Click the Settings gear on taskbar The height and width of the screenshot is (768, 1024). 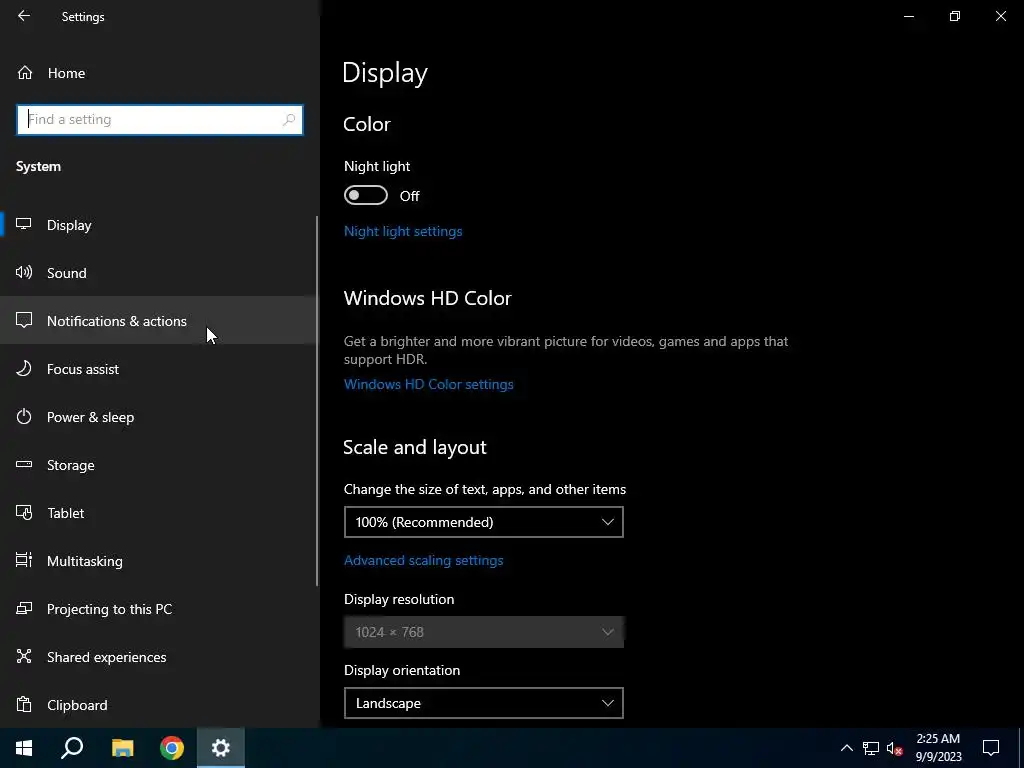click(221, 748)
